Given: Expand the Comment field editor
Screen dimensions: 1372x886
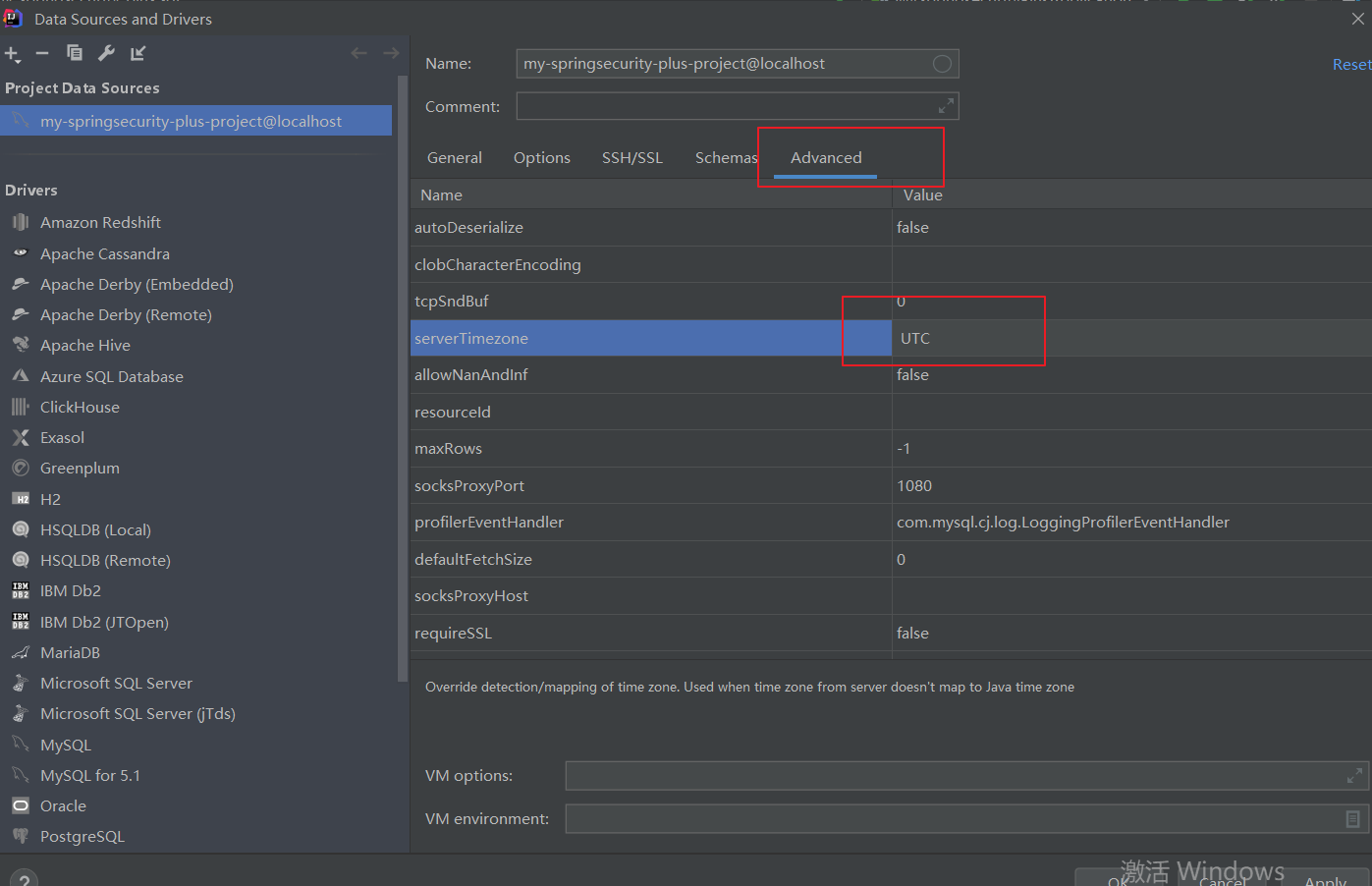Looking at the screenshot, I should [946, 106].
